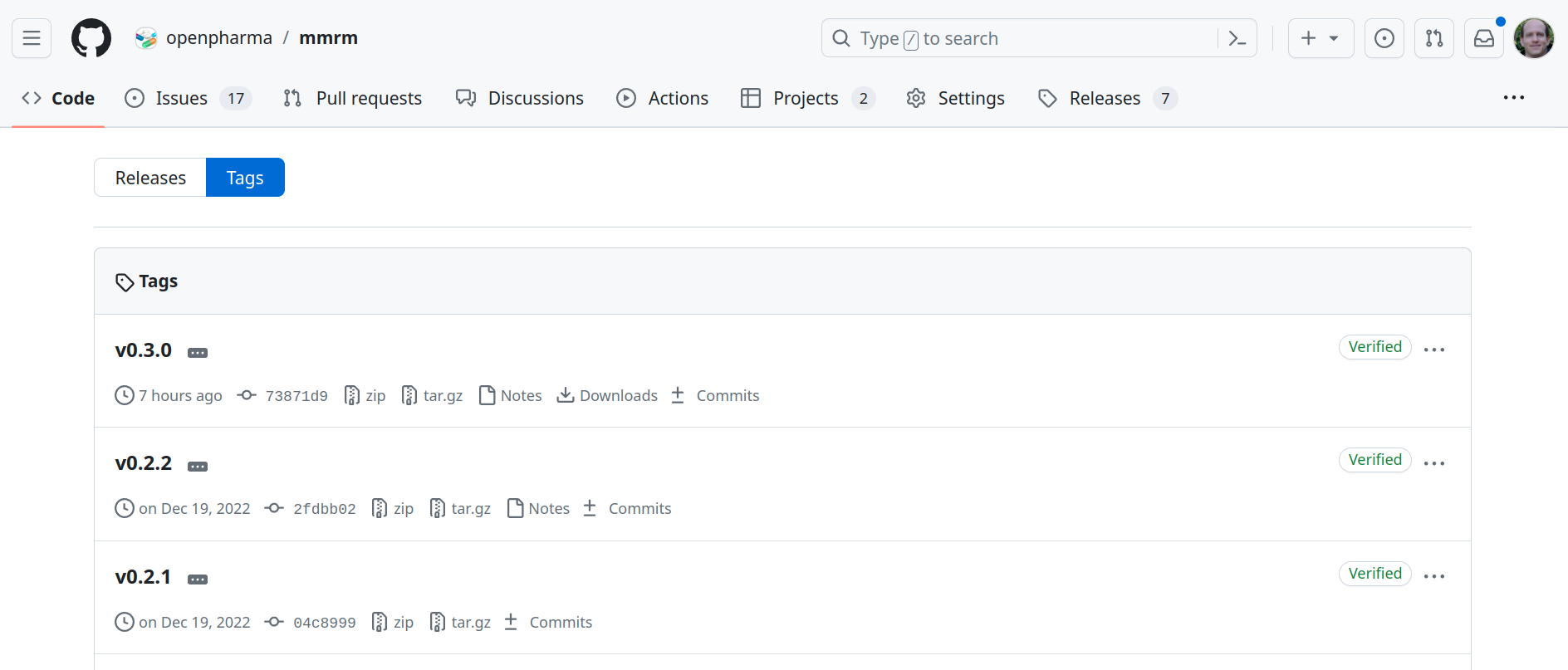The height and width of the screenshot is (670, 1568).
Task: Show more repository navigation items
Action: [x=1513, y=98]
